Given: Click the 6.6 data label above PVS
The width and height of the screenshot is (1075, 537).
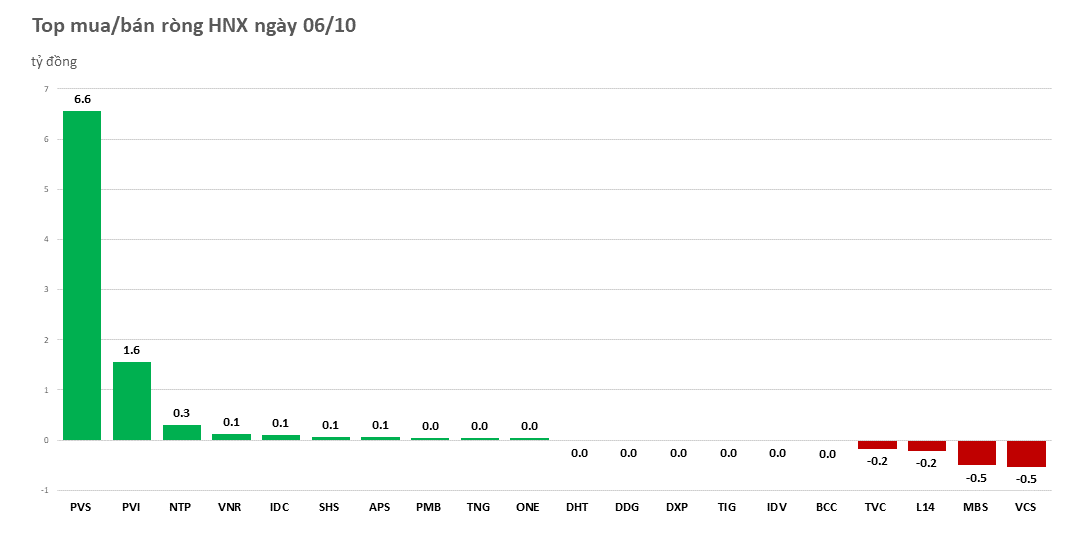Looking at the screenshot, I should 82,99.
